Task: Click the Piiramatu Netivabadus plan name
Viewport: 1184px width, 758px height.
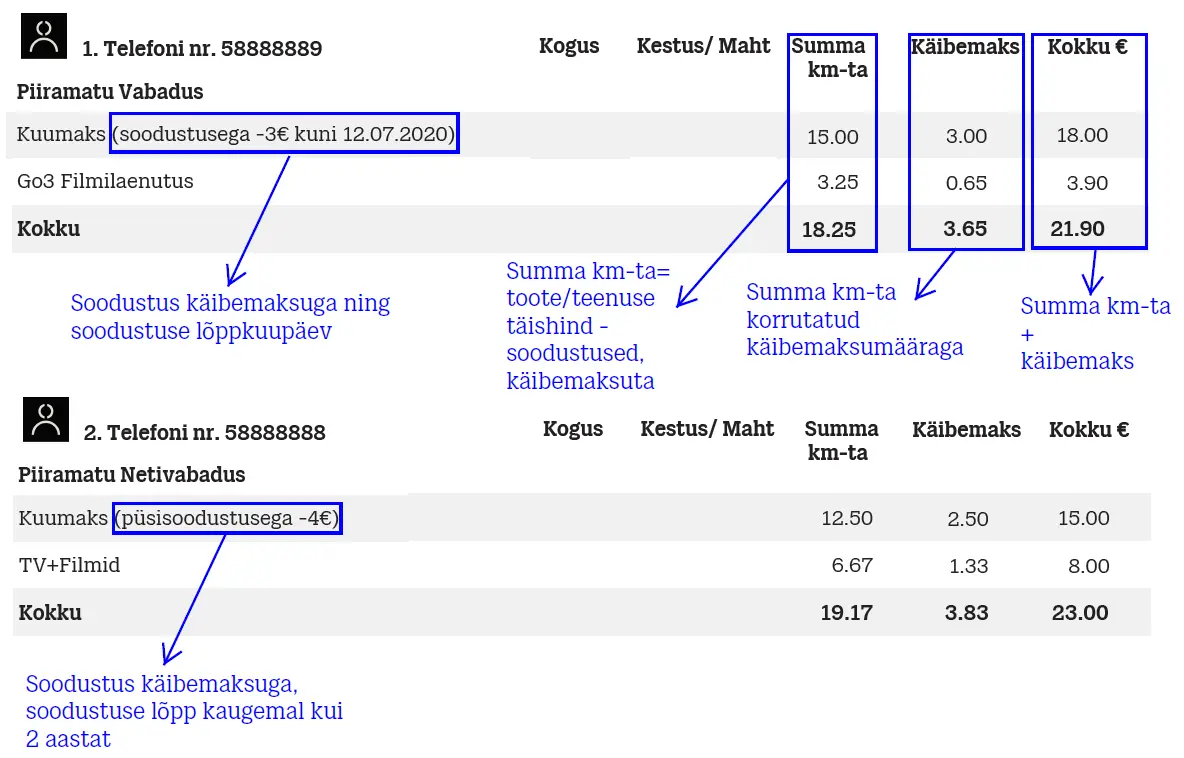Action: (131, 474)
